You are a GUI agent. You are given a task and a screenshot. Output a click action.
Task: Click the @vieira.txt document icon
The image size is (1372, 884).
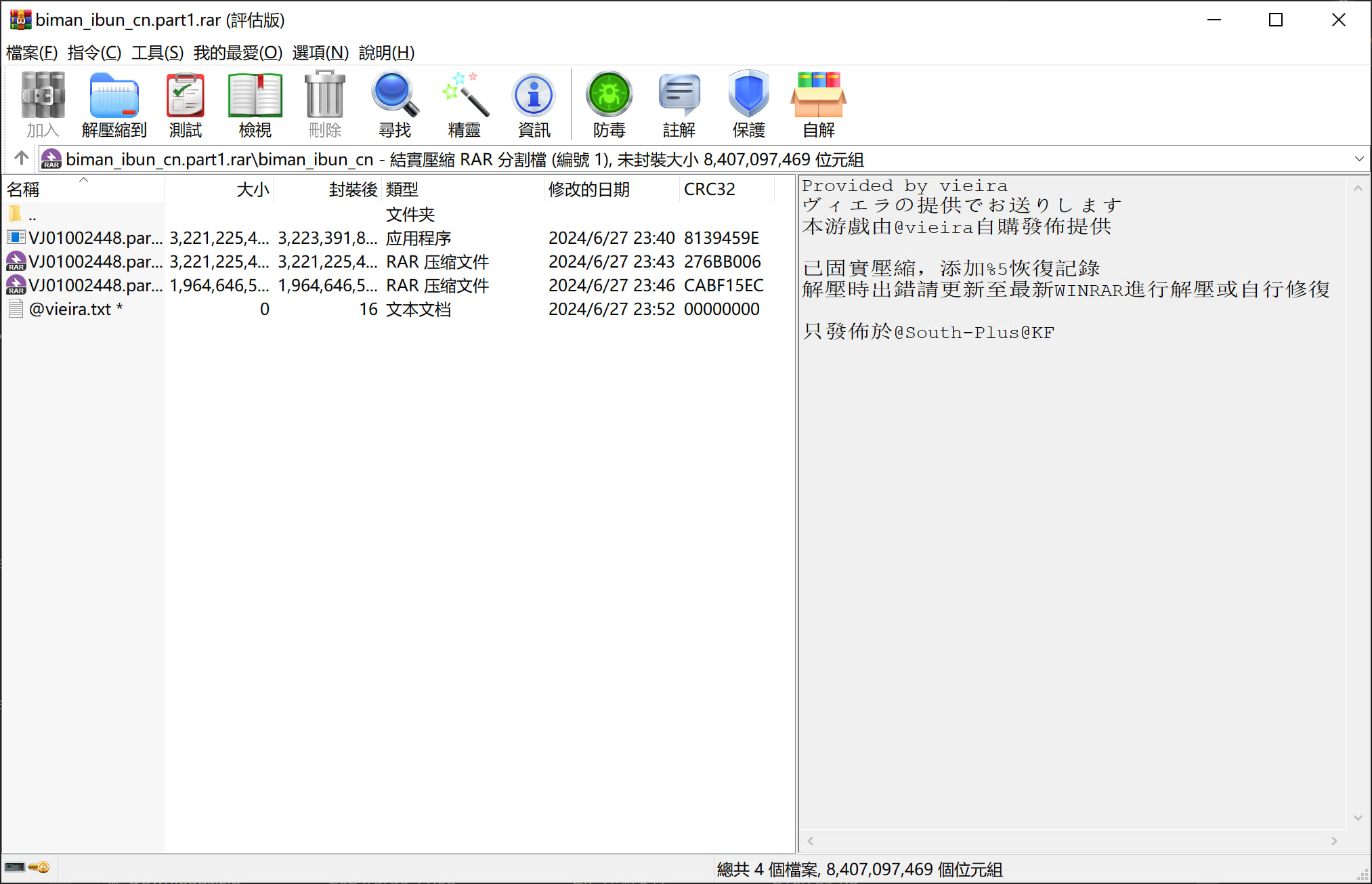click(x=16, y=309)
